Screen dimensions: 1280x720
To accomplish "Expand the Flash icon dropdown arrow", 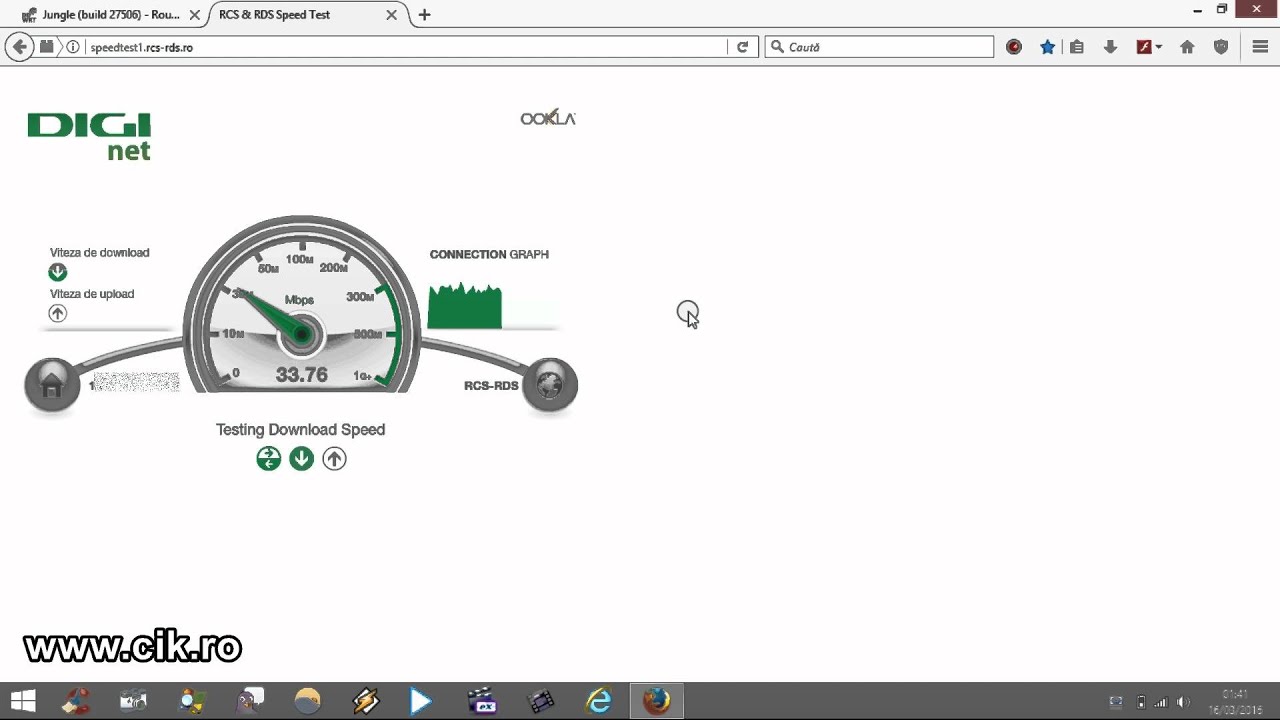I will (1159, 47).
